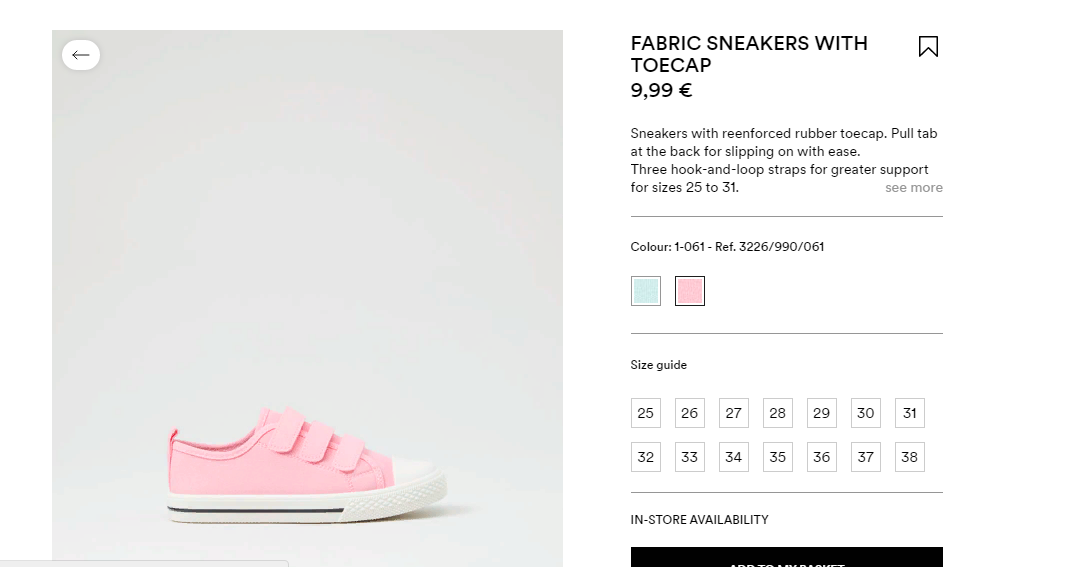Select the light blue colour swatch
Image resolution: width=1092 pixels, height=567 pixels.
click(646, 291)
